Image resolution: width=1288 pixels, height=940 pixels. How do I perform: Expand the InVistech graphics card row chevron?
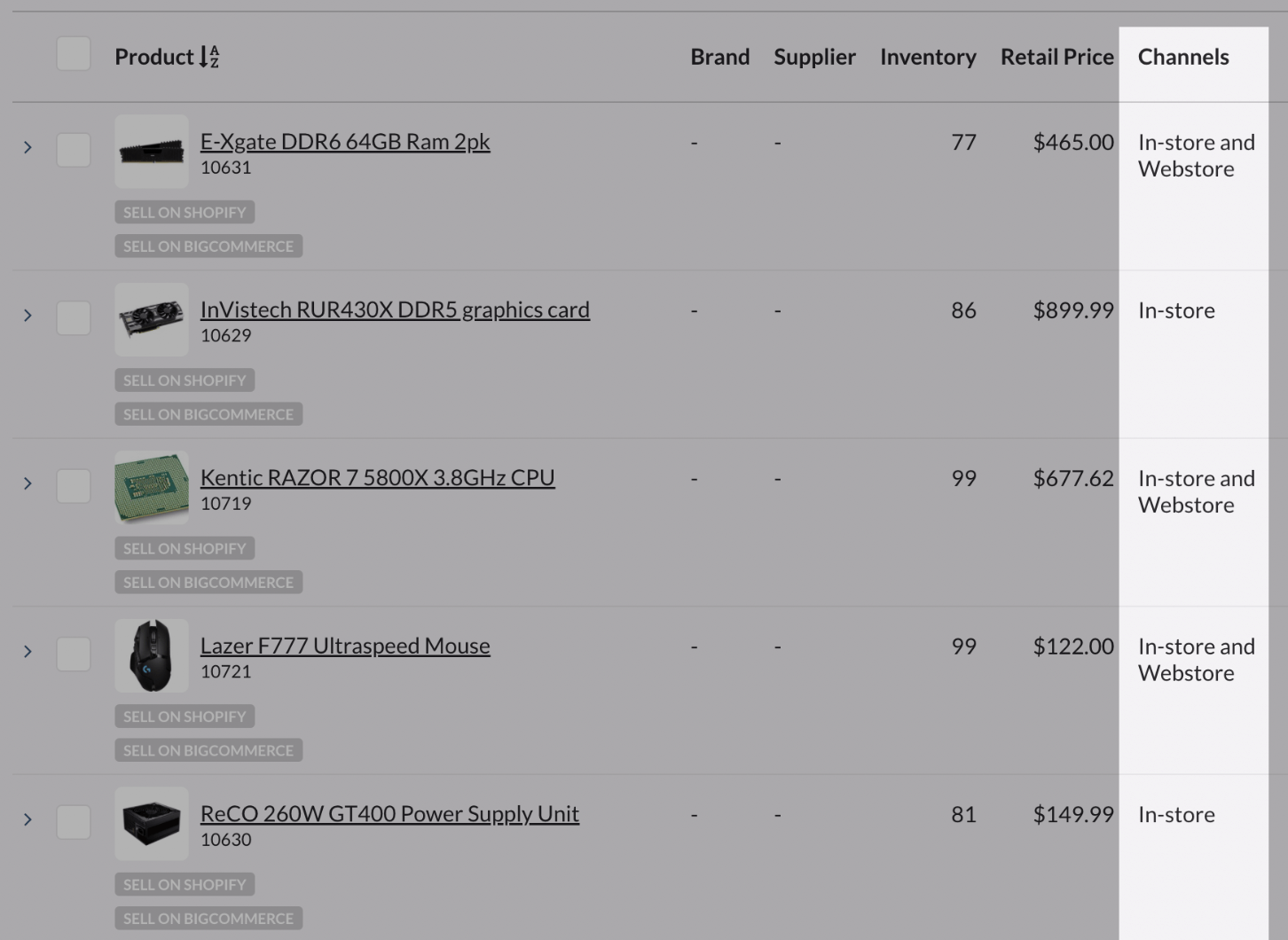(x=27, y=316)
